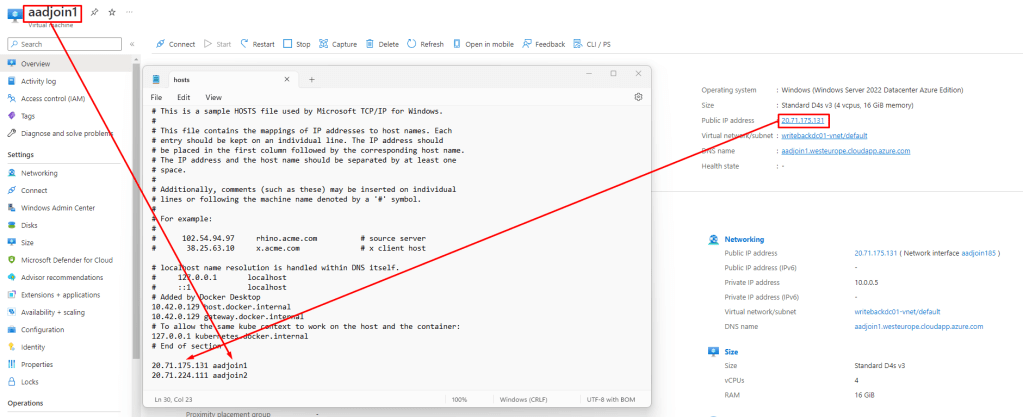Collapse the left sidebar menu
1023x417 pixels.
coord(132,44)
